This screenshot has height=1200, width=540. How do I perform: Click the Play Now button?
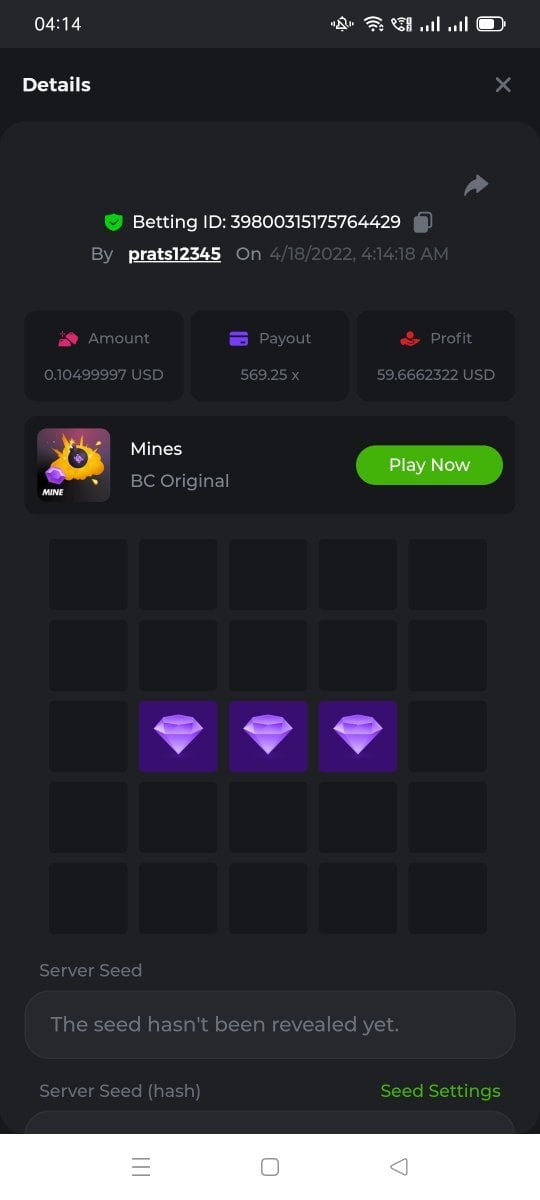click(429, 465)
